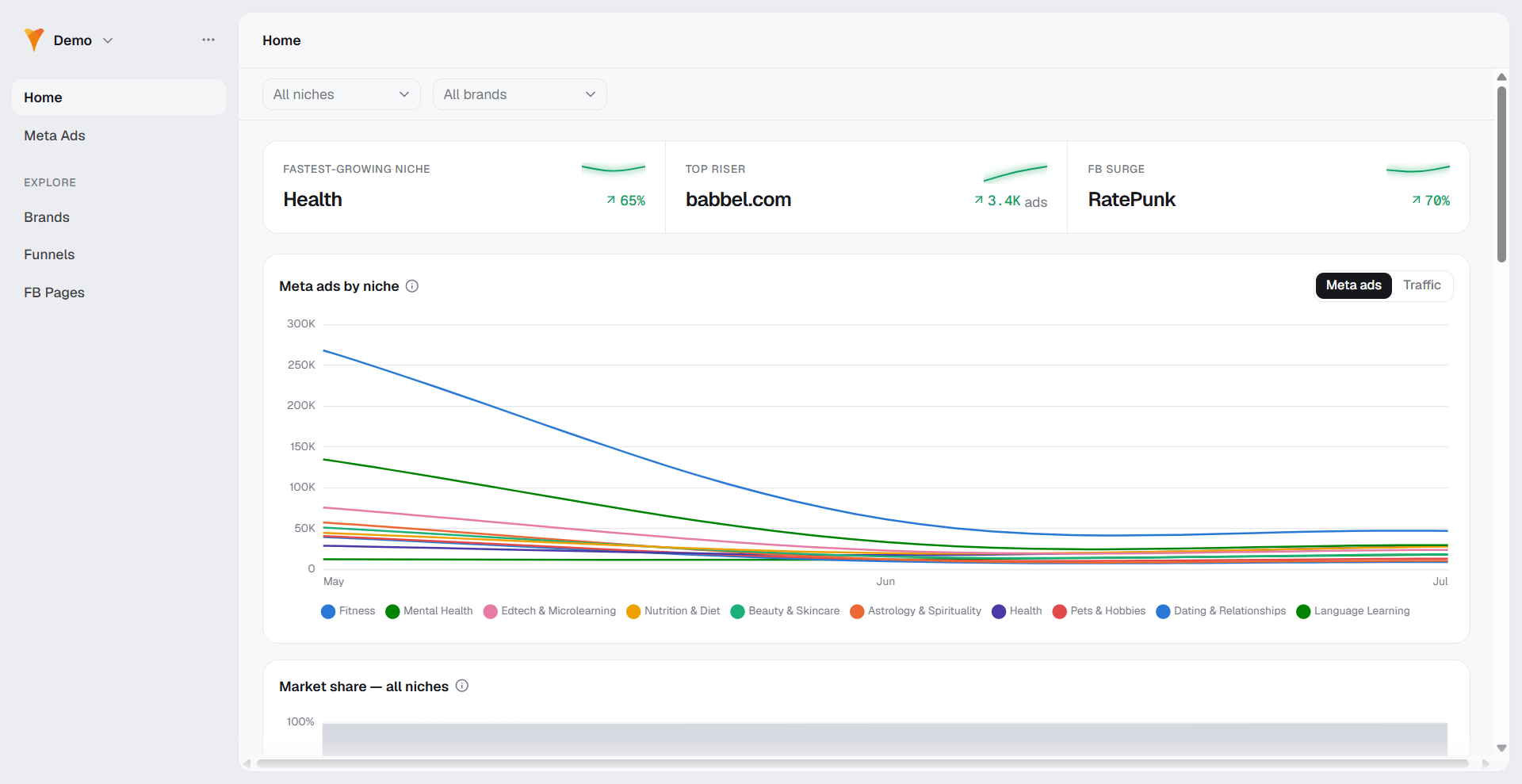Click babbel.com sparkline trend icon
This screenshot has height=784, width=1522.
[x=1015, y=172]
